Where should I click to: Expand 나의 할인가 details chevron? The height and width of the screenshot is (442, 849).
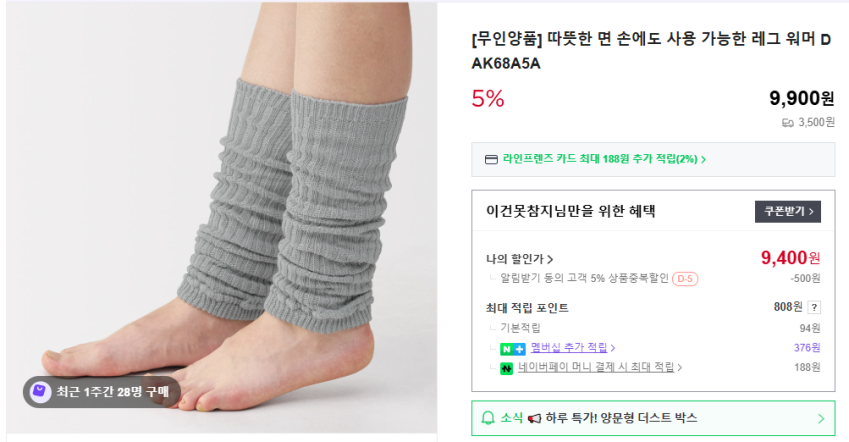[x=550, y=259]
